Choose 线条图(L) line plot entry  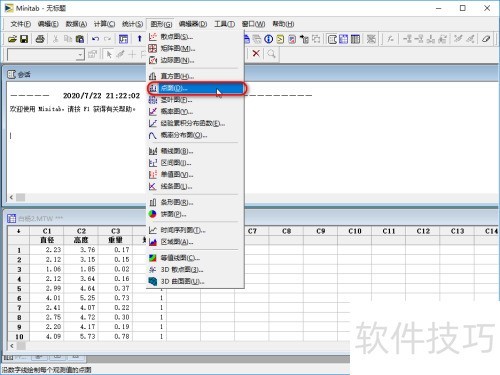pyautogui.click(x=195, y=186)
